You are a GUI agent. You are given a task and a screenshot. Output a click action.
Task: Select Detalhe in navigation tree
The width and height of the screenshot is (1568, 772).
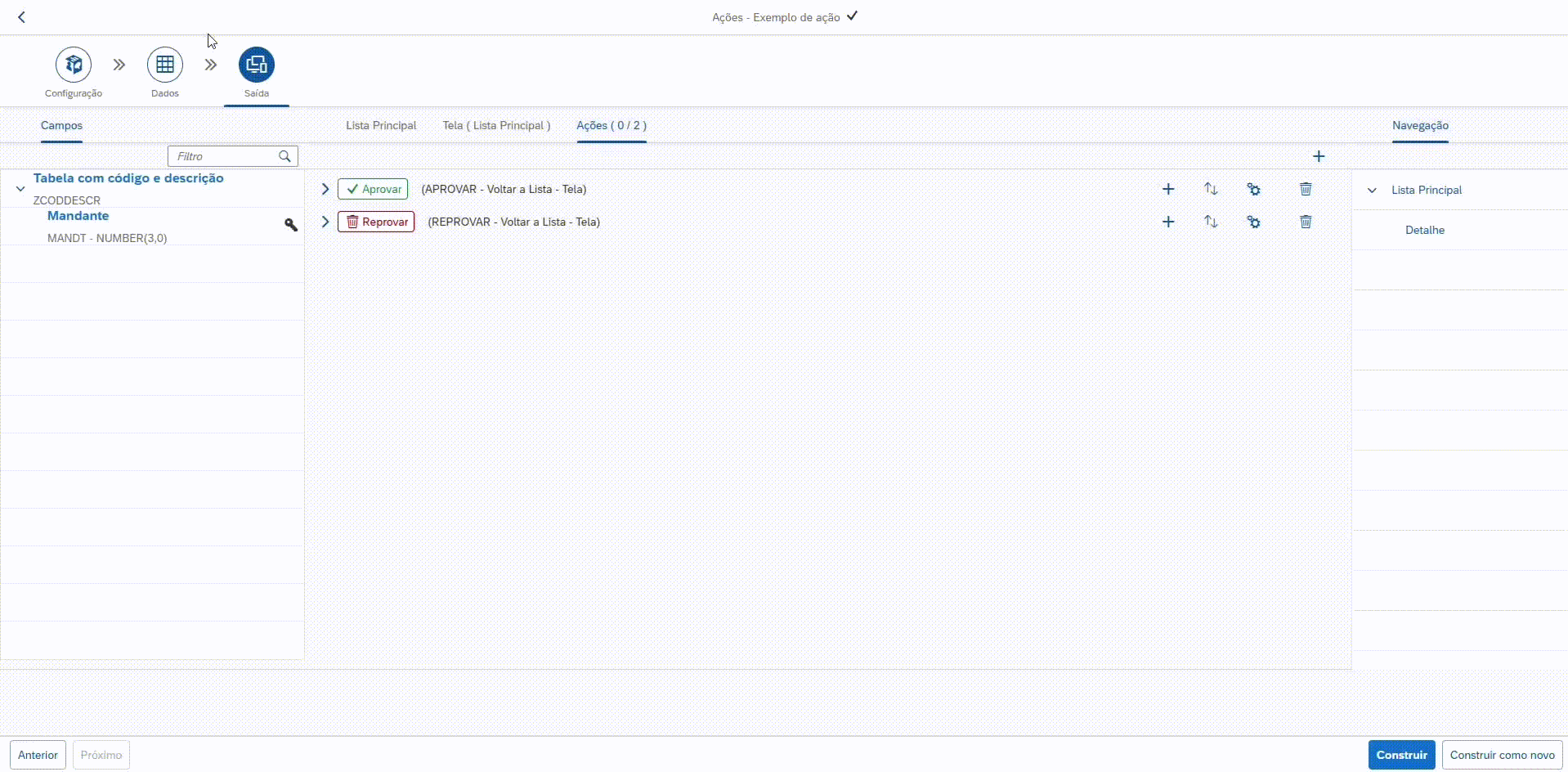click(x=1424, y=230)
